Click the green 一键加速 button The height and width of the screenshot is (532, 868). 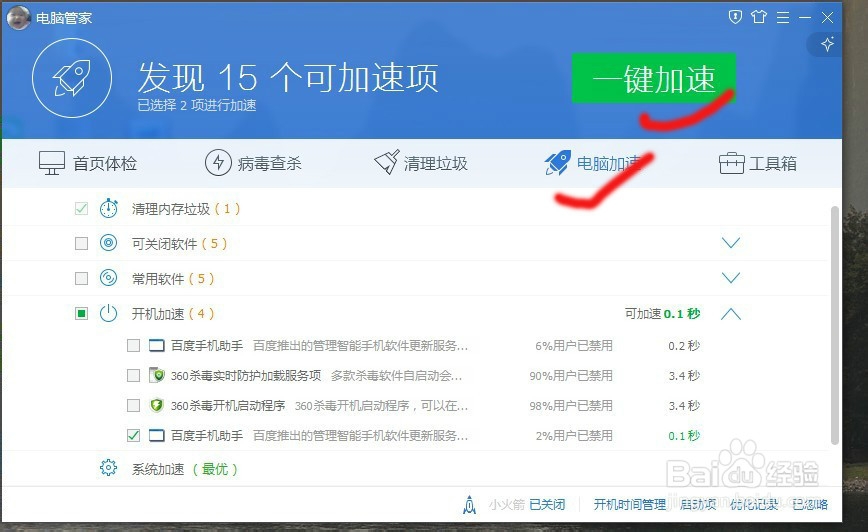pos(654,78)
